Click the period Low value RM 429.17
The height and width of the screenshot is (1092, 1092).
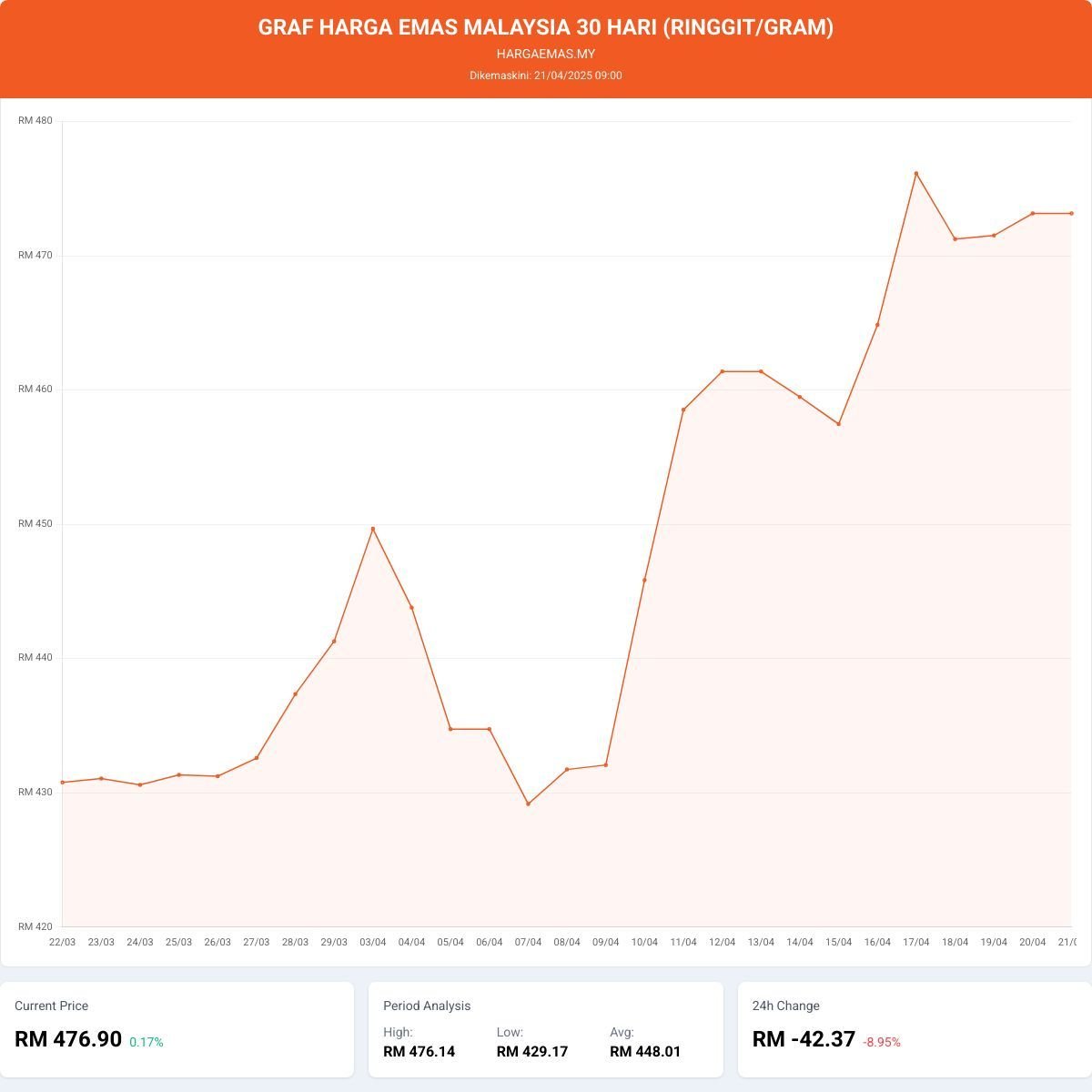pyautogui.click(x=532, y=1052)
